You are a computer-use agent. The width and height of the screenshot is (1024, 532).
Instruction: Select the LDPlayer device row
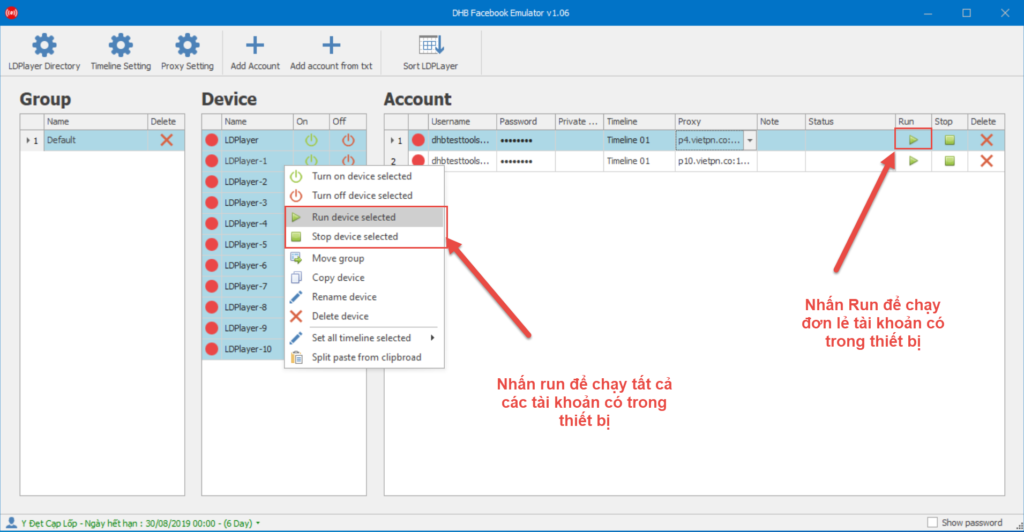point(284,140)
